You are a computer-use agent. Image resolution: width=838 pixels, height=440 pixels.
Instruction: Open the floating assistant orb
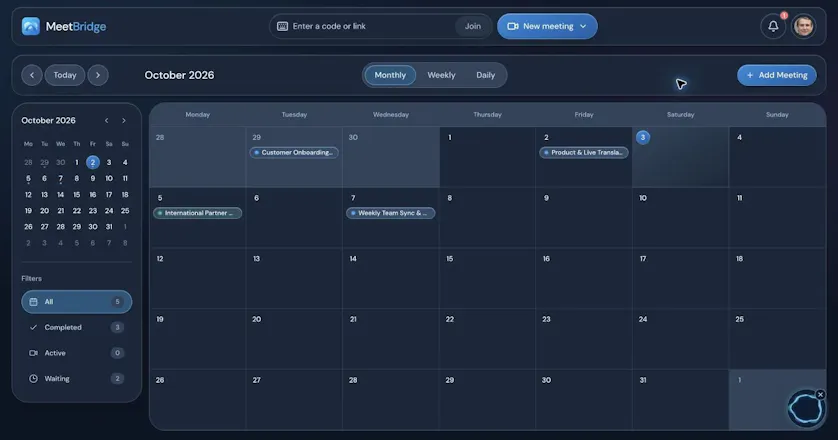pos(805,408)
